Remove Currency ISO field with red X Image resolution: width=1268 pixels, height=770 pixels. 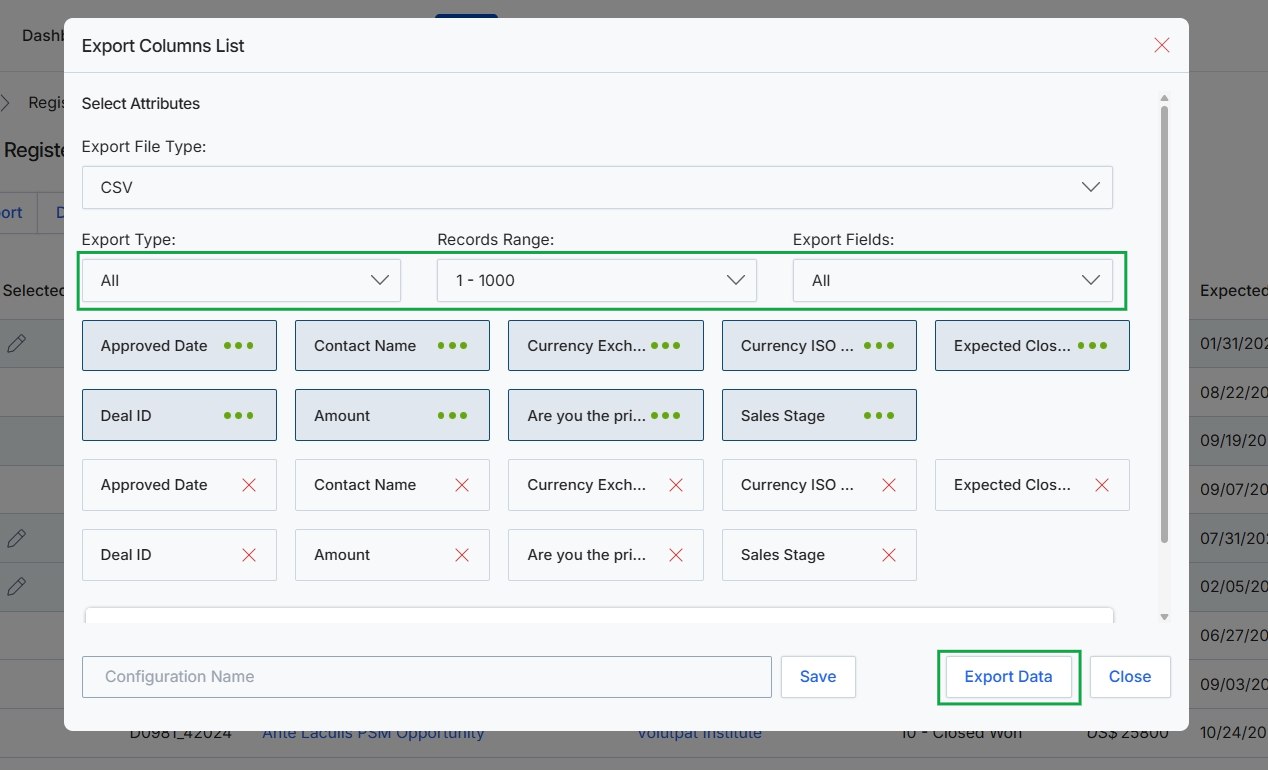(889, 485)
